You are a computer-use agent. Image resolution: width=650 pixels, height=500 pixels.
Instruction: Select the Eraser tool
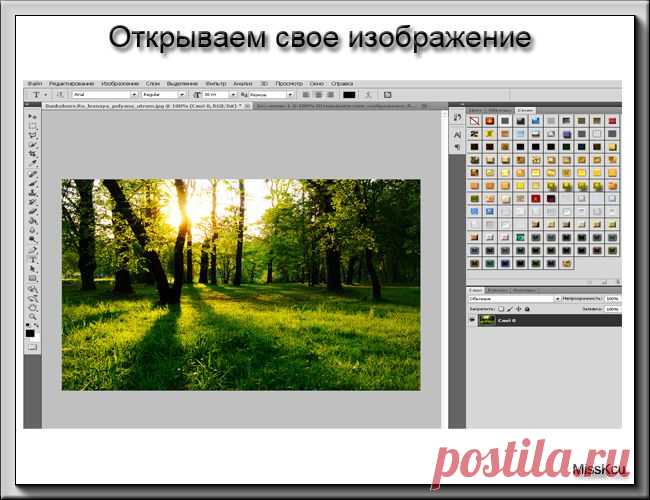tap(32, 211)
